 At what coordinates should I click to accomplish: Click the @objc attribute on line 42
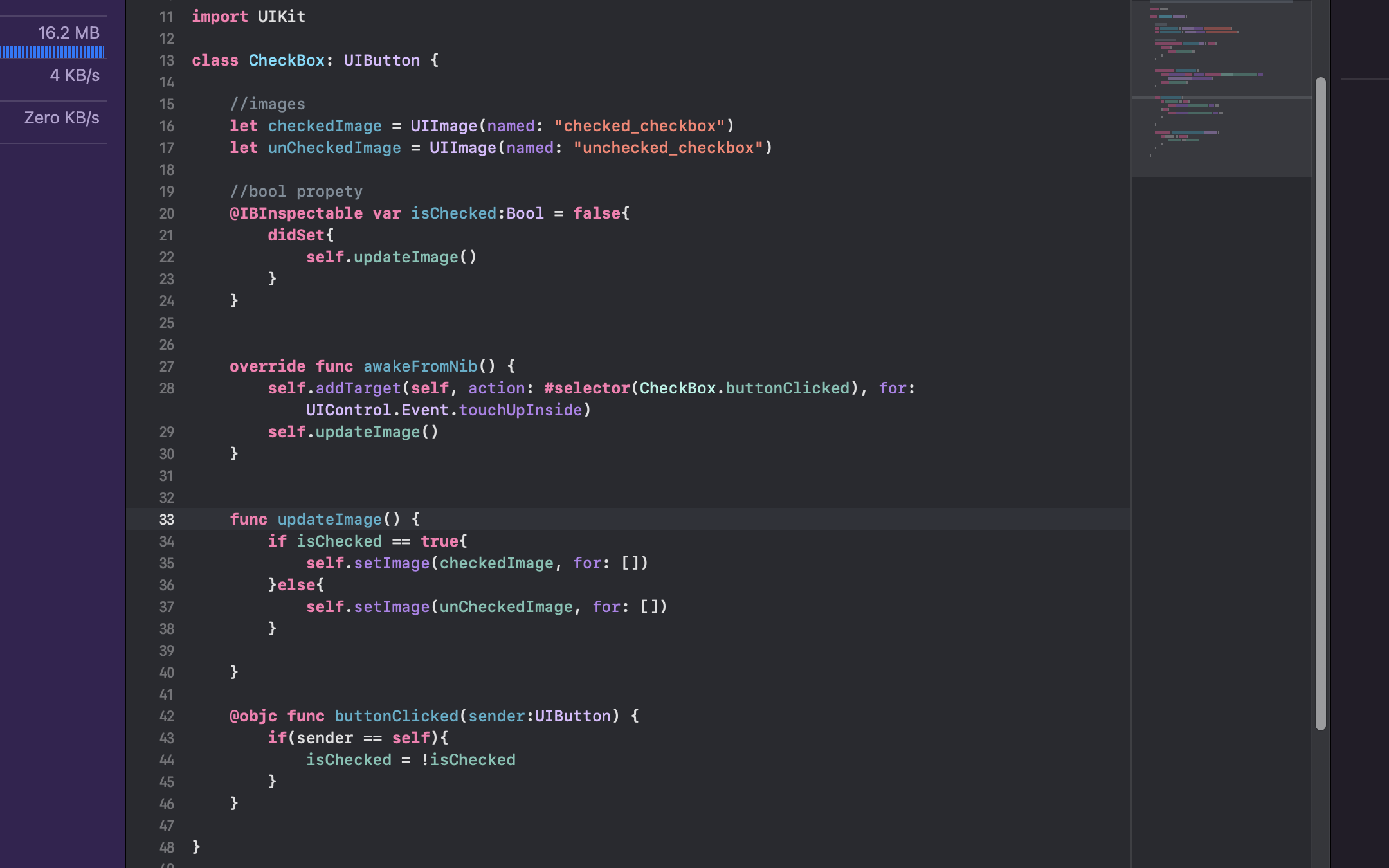[x=253, y=716]
